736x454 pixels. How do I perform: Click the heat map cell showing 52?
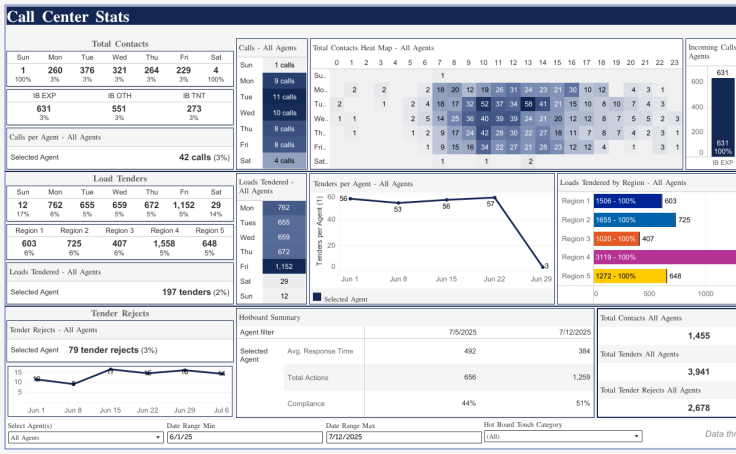click(x=485, y=104)
